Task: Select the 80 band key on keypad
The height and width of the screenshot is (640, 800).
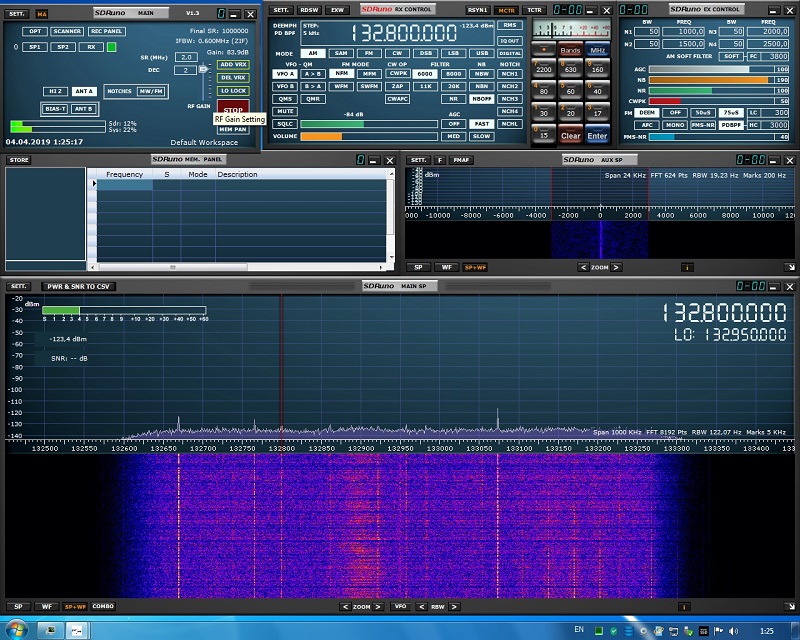Action: [543, 90]
